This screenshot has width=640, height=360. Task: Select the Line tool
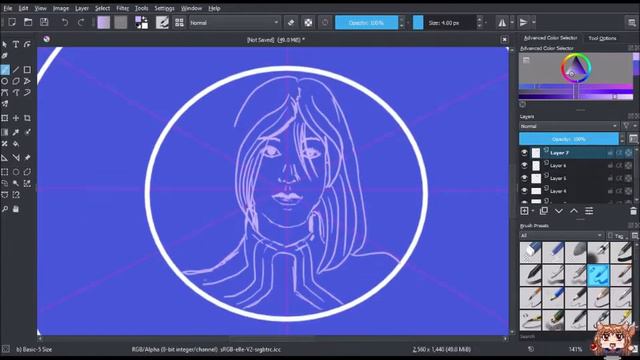tap(16, 70)
